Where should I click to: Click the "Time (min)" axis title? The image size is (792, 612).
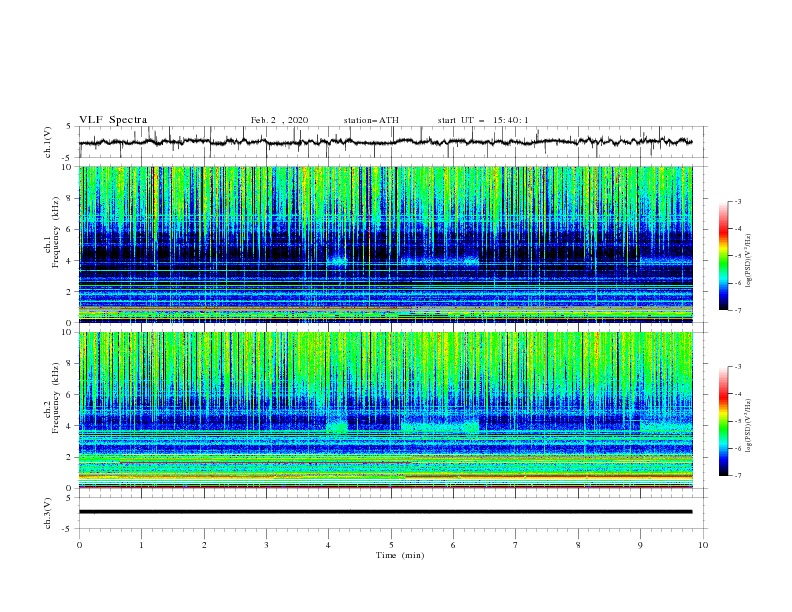pyautogui.click(x=400, y=555)
